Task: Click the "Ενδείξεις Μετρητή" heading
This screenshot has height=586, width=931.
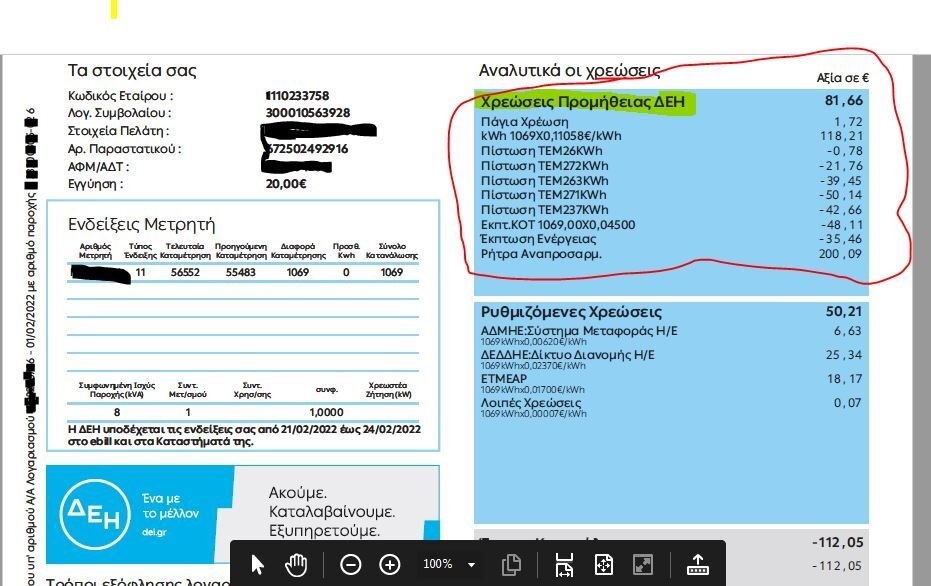Action: [141, 224]
